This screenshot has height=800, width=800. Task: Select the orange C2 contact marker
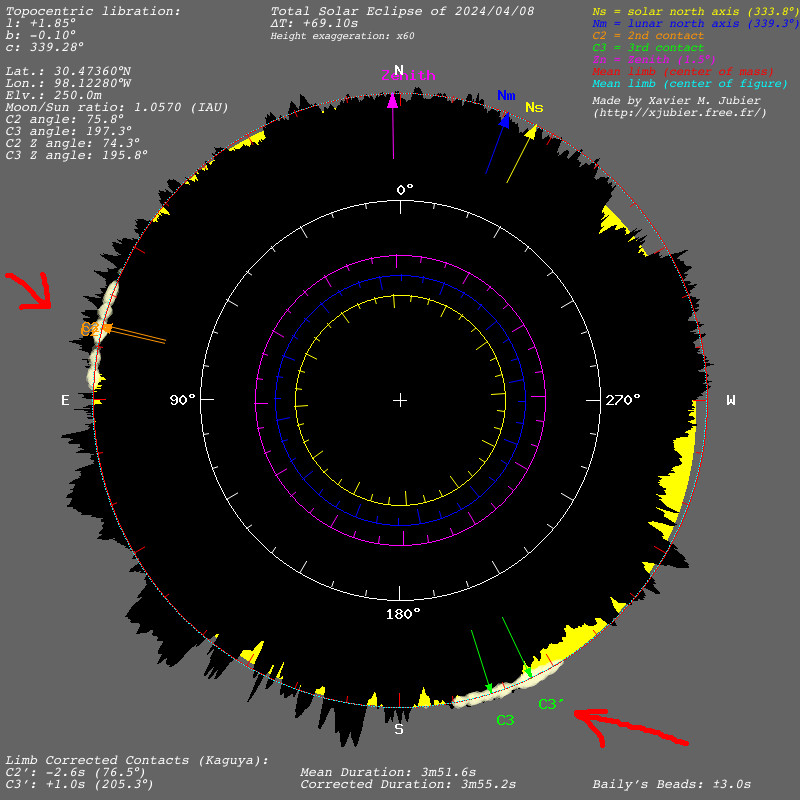tap(105, 328)
